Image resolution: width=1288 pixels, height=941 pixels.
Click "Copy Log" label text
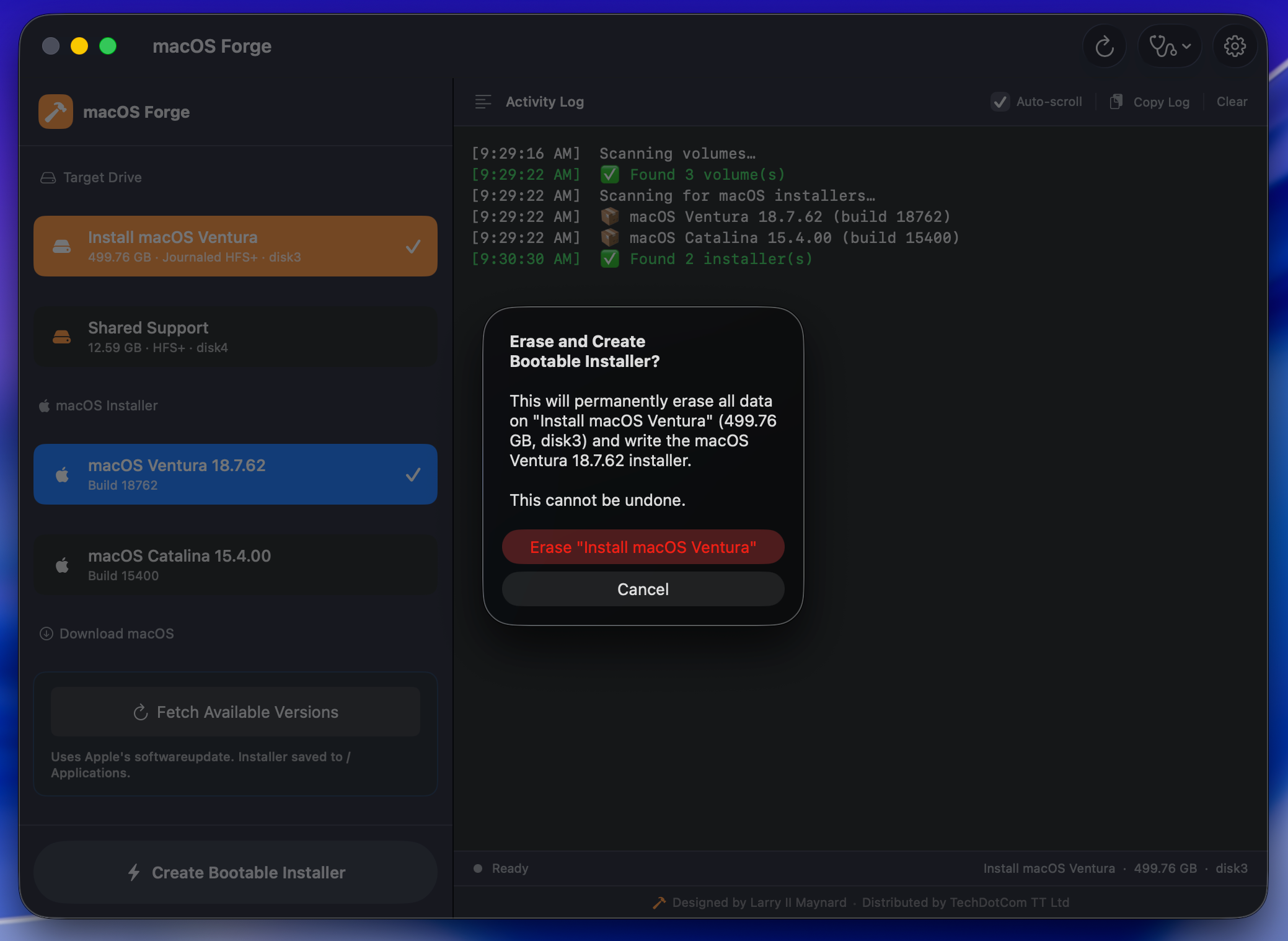[1162, 102]
